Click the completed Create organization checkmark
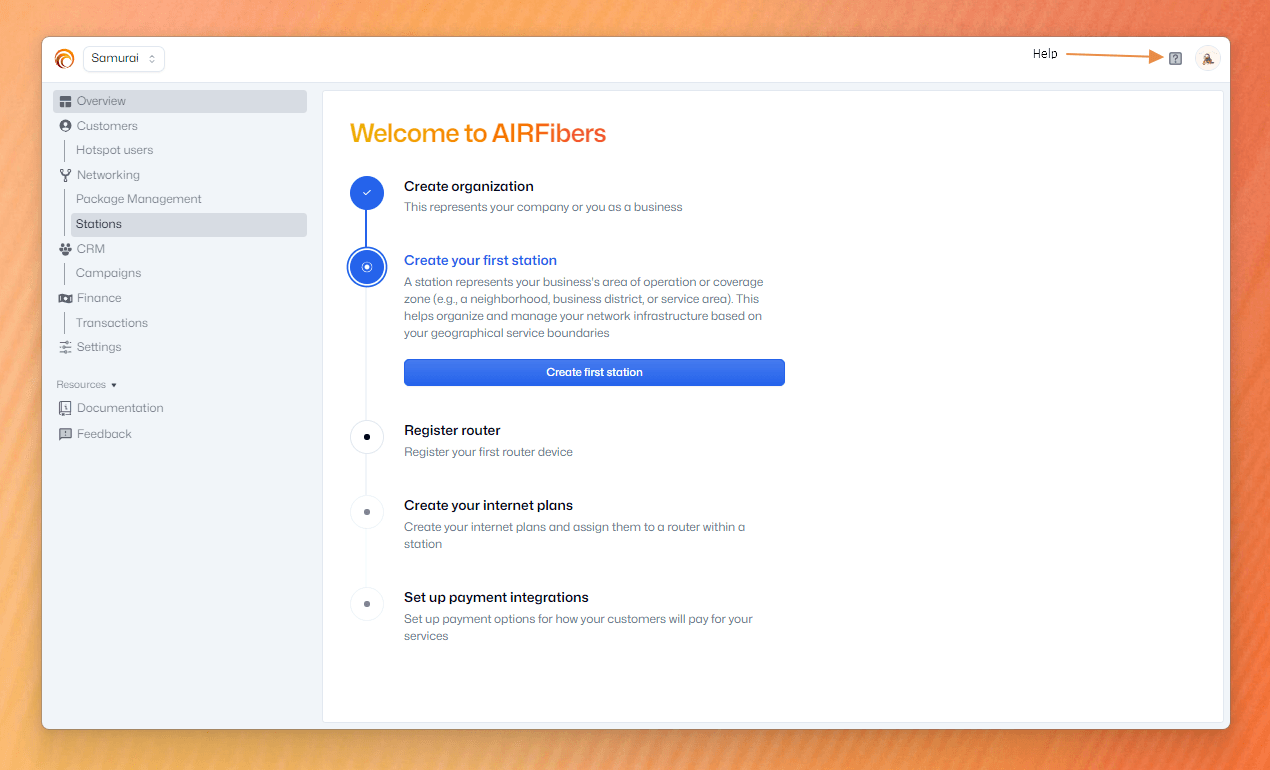 coord(367,192)
